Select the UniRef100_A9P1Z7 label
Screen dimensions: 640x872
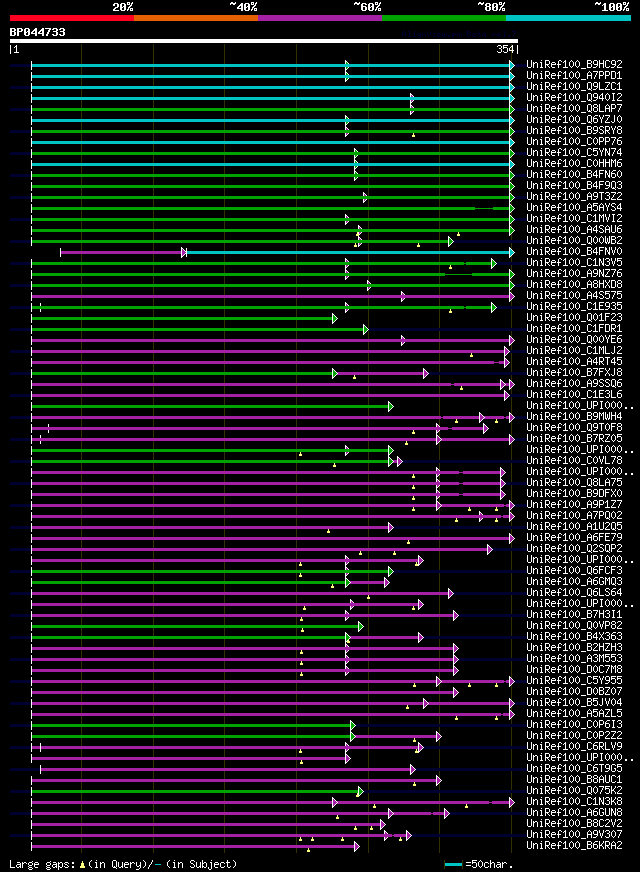[574, 504]
